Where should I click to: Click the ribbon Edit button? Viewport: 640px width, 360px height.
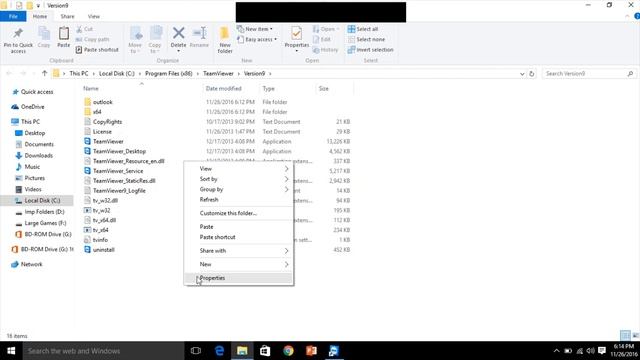point(322,39)
